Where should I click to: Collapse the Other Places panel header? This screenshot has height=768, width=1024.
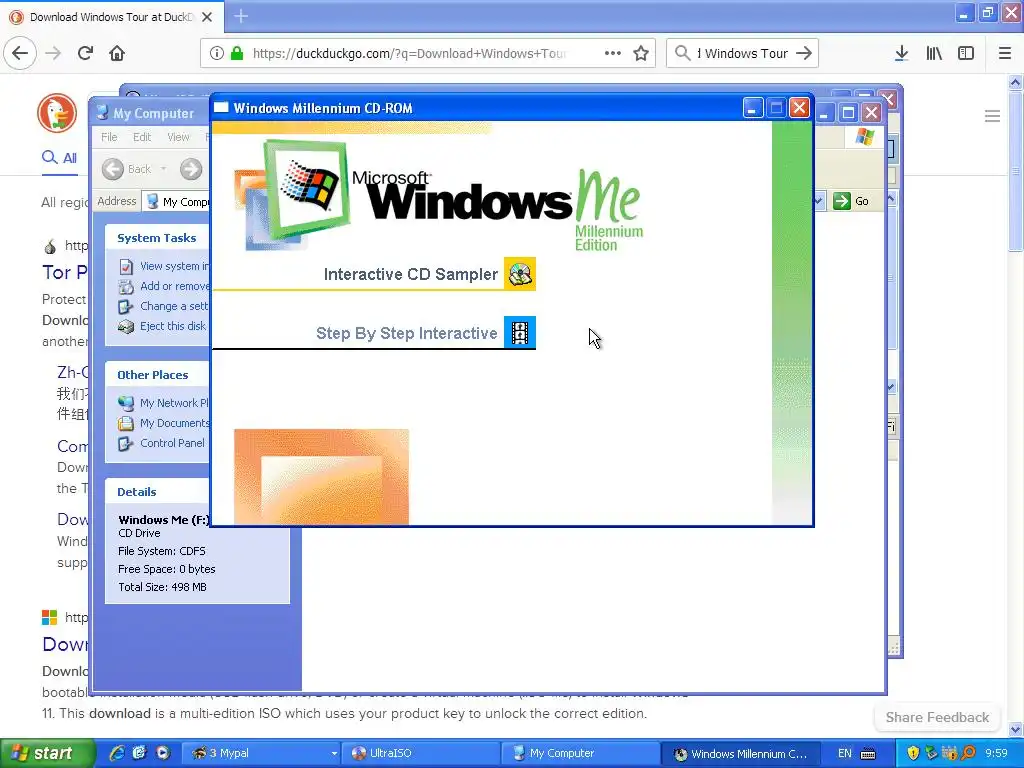[157, 375]
